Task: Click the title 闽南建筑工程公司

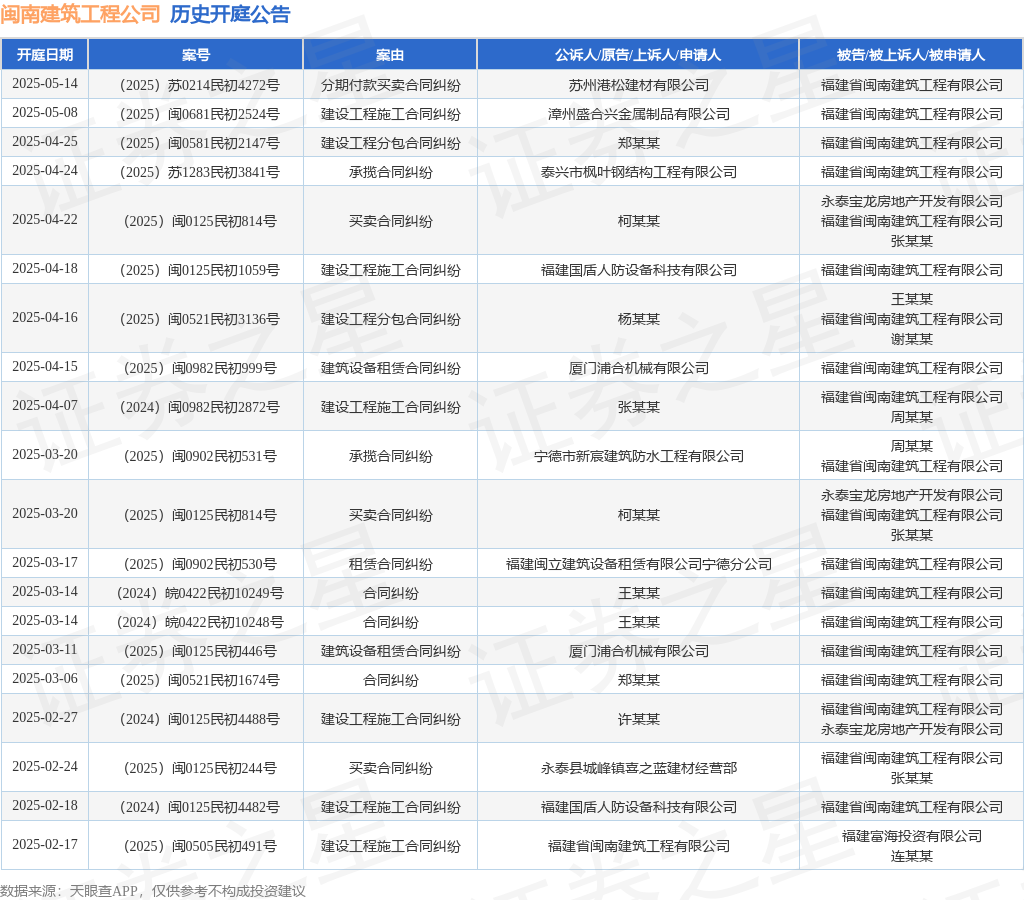Action: pos(80,14)
